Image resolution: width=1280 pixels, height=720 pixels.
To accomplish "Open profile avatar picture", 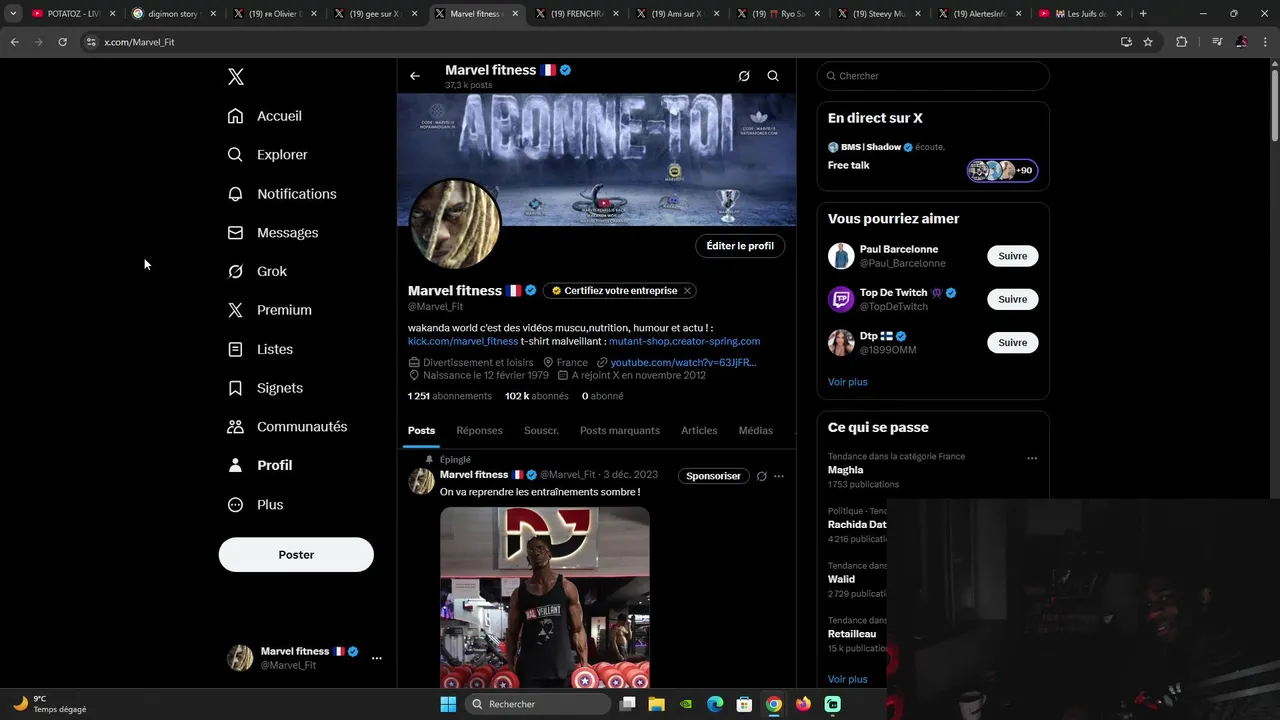I will (455, 224).
